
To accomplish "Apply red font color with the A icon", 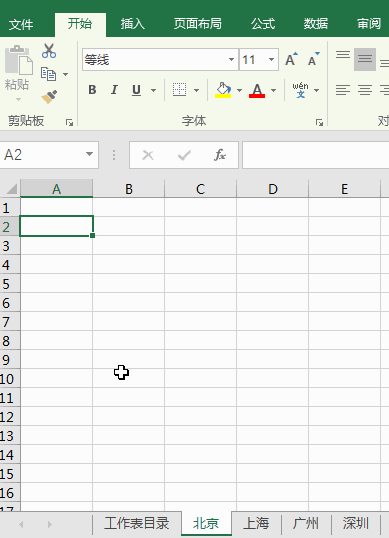I will [x=257, y=90].
